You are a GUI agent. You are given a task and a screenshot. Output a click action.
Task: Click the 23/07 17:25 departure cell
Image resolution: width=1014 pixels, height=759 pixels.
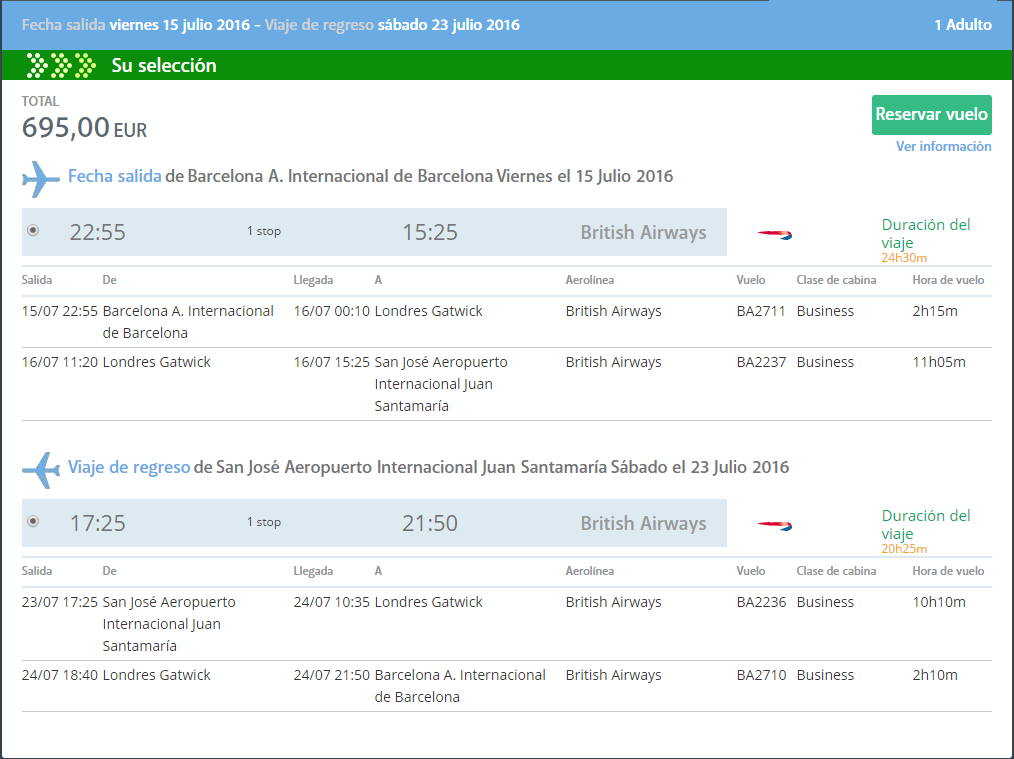[59, 602]
